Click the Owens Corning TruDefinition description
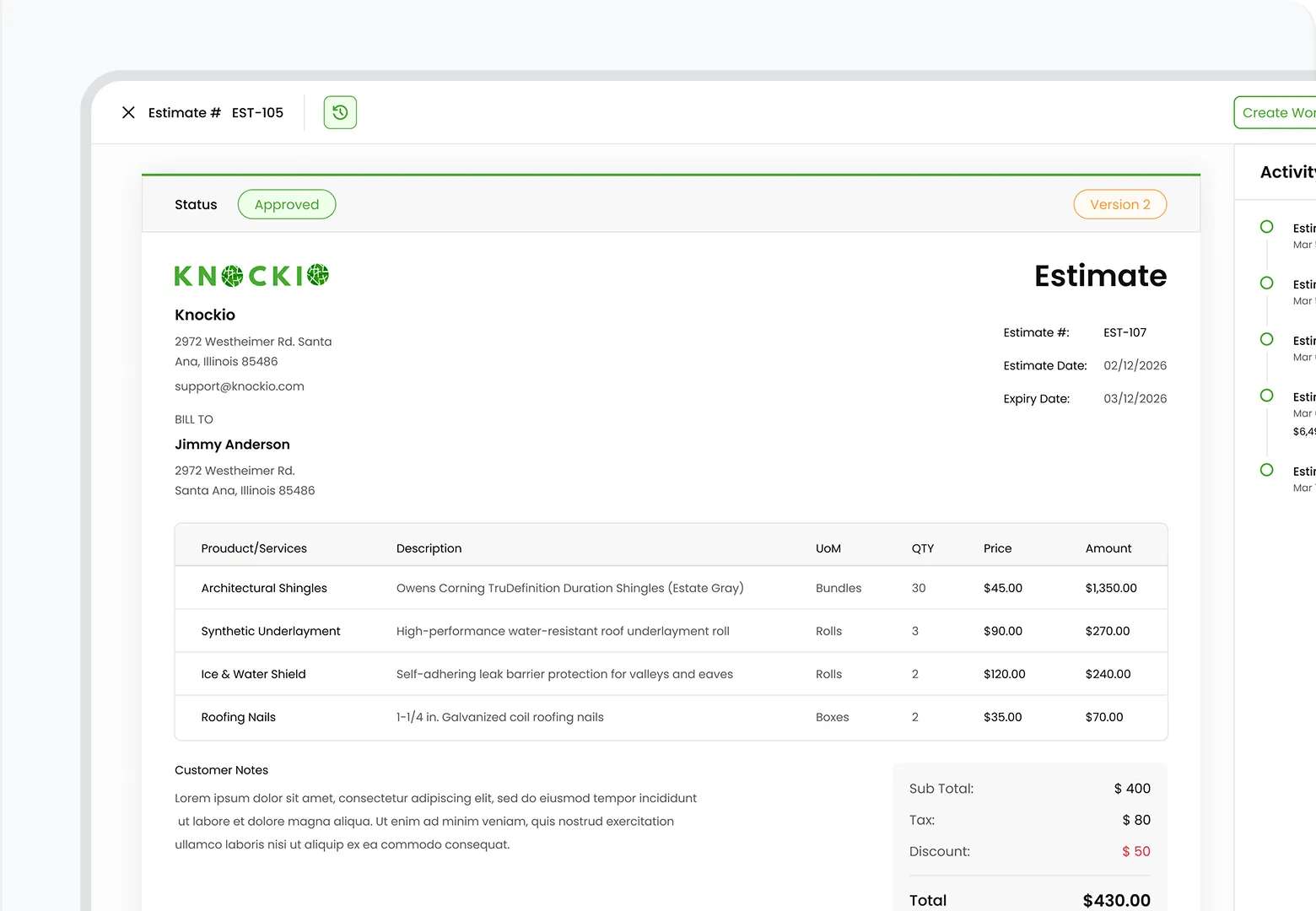Image resolution: width=1316 pixels, height=911 pixels. [x=570, y=588]
